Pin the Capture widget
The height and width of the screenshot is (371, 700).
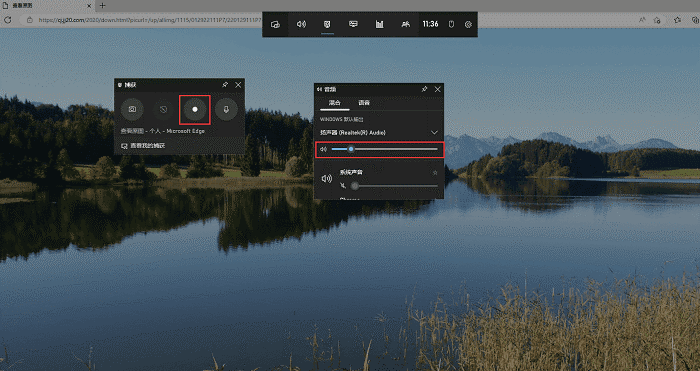click(225, 85)
